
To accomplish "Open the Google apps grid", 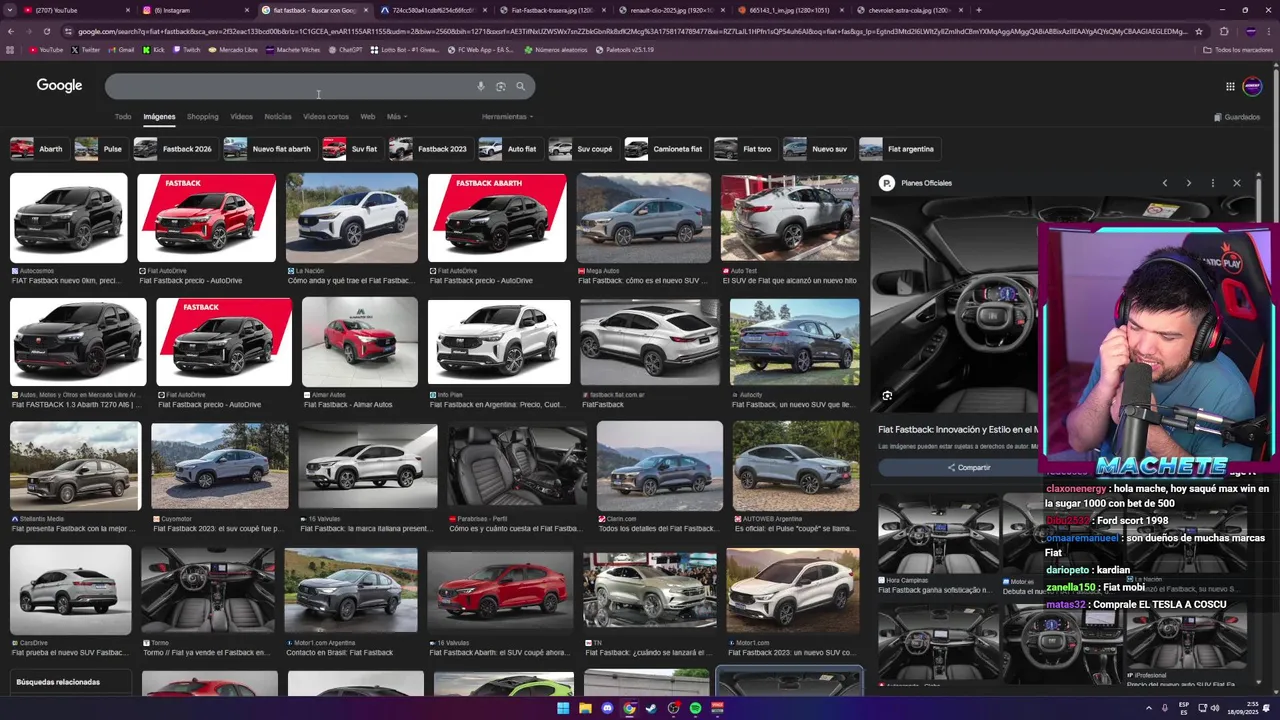I will [x=1230, y=86].
